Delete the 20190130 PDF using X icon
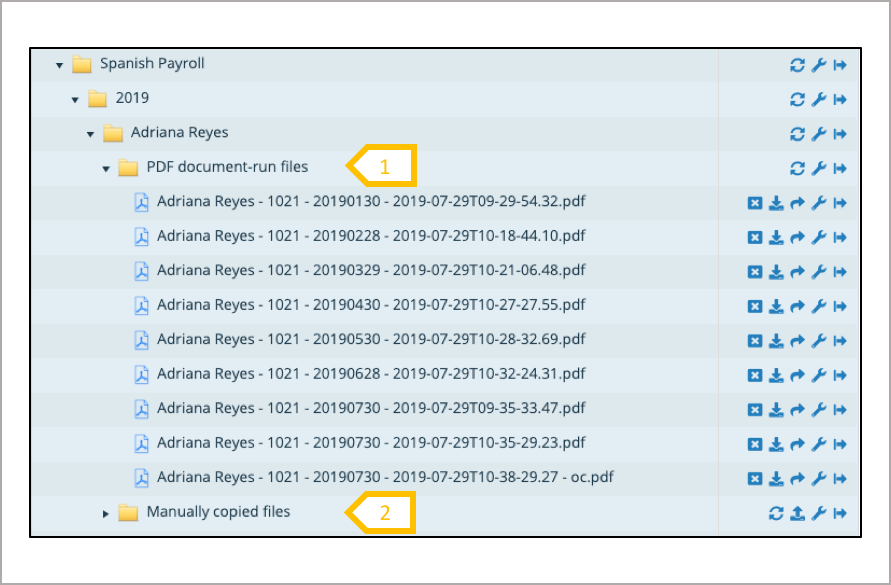This screenshot has width=891, height=585. (x=755, y=203)
